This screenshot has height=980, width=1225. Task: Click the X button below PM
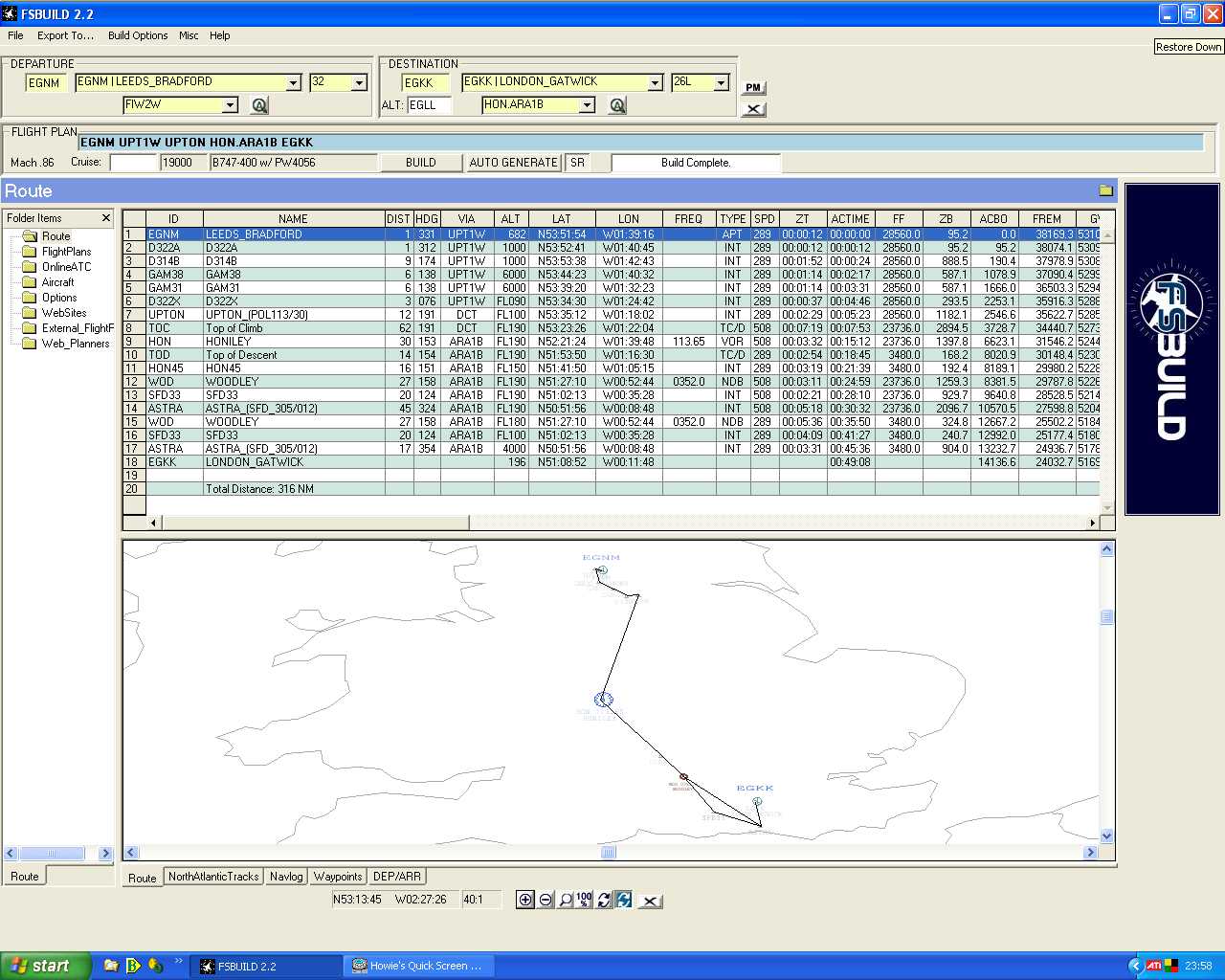tap(753, 108)
